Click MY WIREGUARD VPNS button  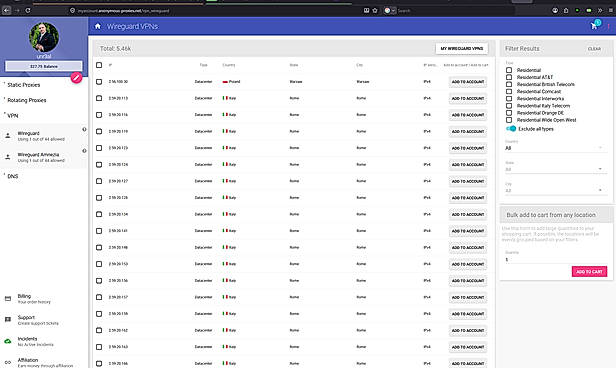click(462, 48)
